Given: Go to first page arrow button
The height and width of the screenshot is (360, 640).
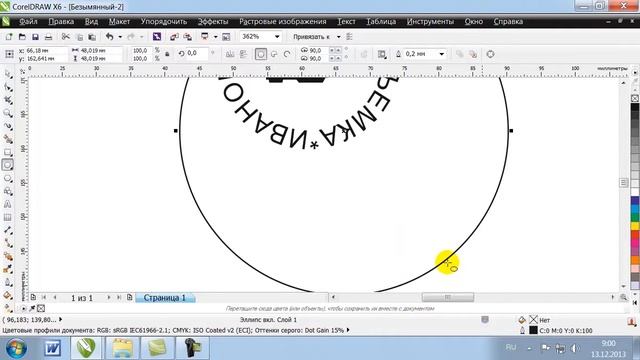Looking at the screenshot, I should point(44,298).
